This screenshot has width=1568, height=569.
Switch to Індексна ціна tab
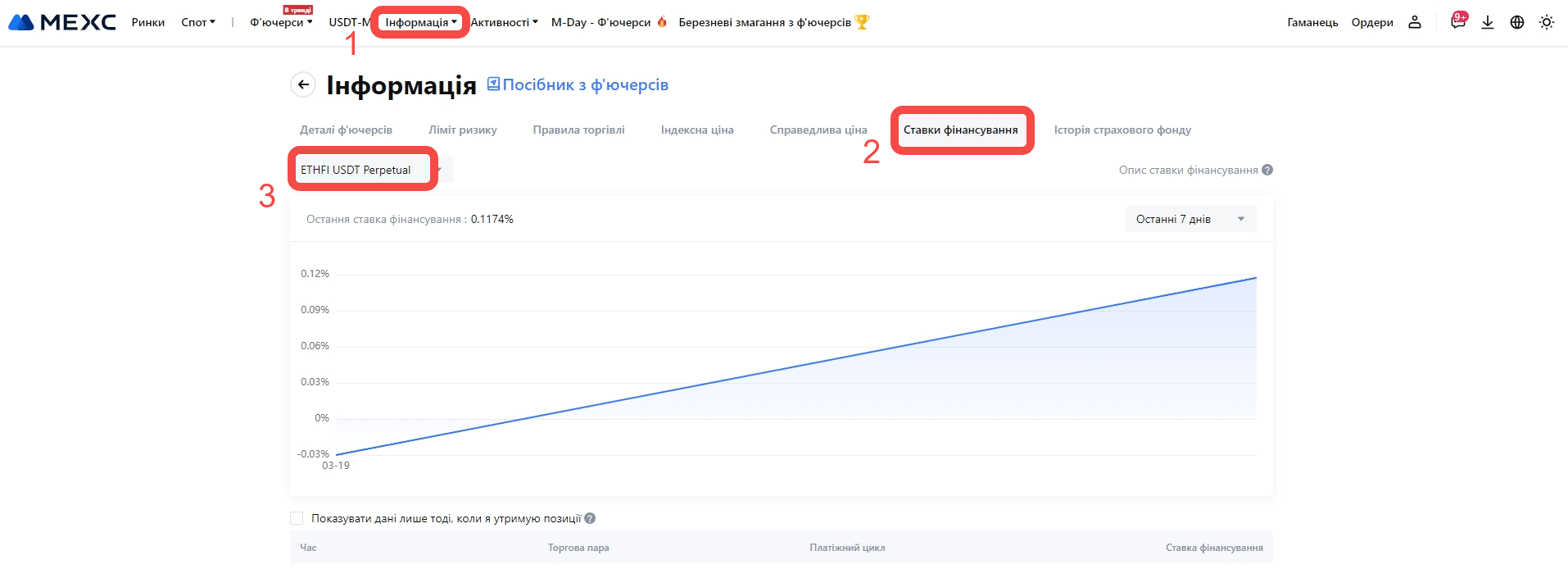click(x=697, y=130)
